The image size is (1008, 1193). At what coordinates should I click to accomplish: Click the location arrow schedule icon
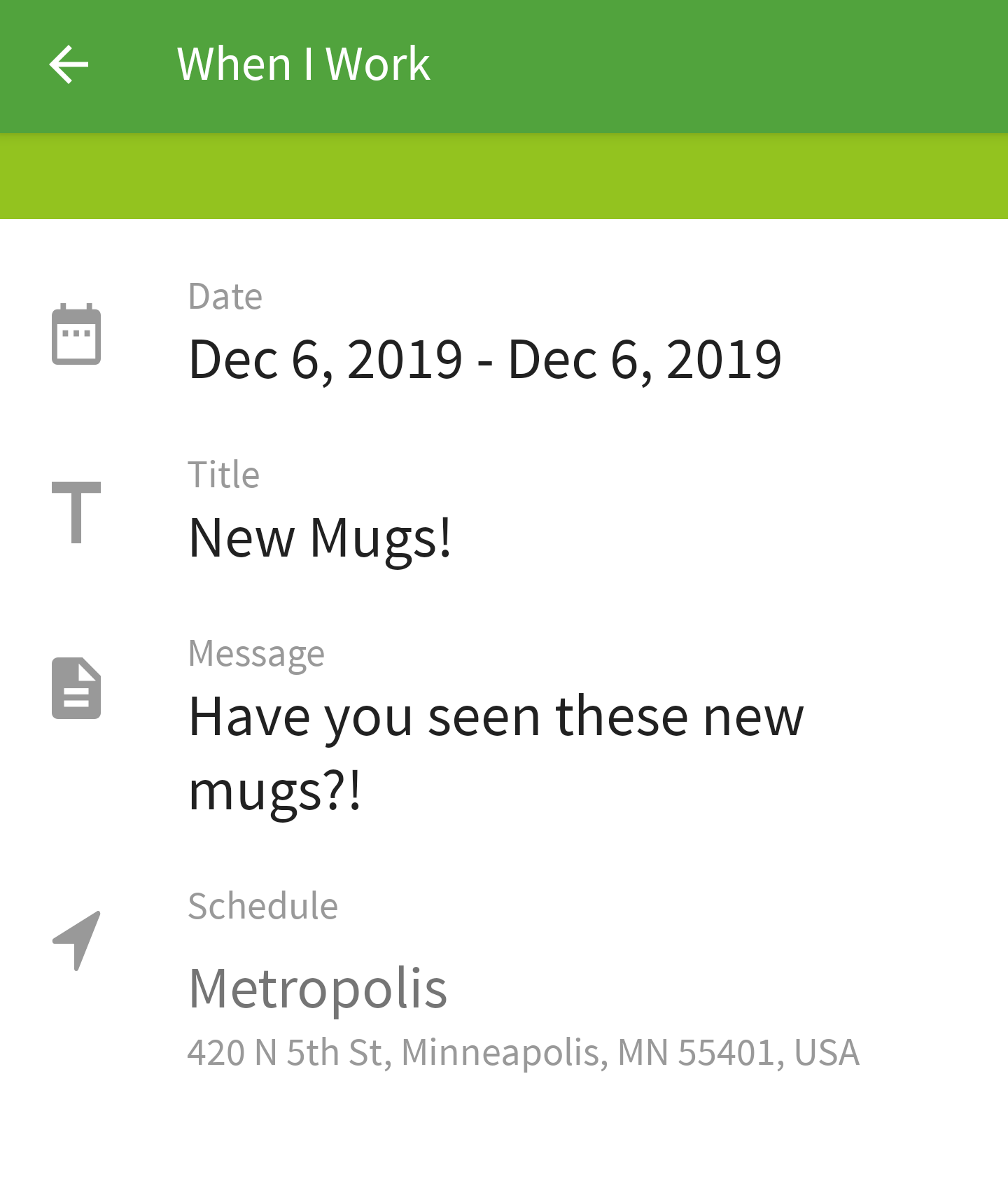[76, 940]
